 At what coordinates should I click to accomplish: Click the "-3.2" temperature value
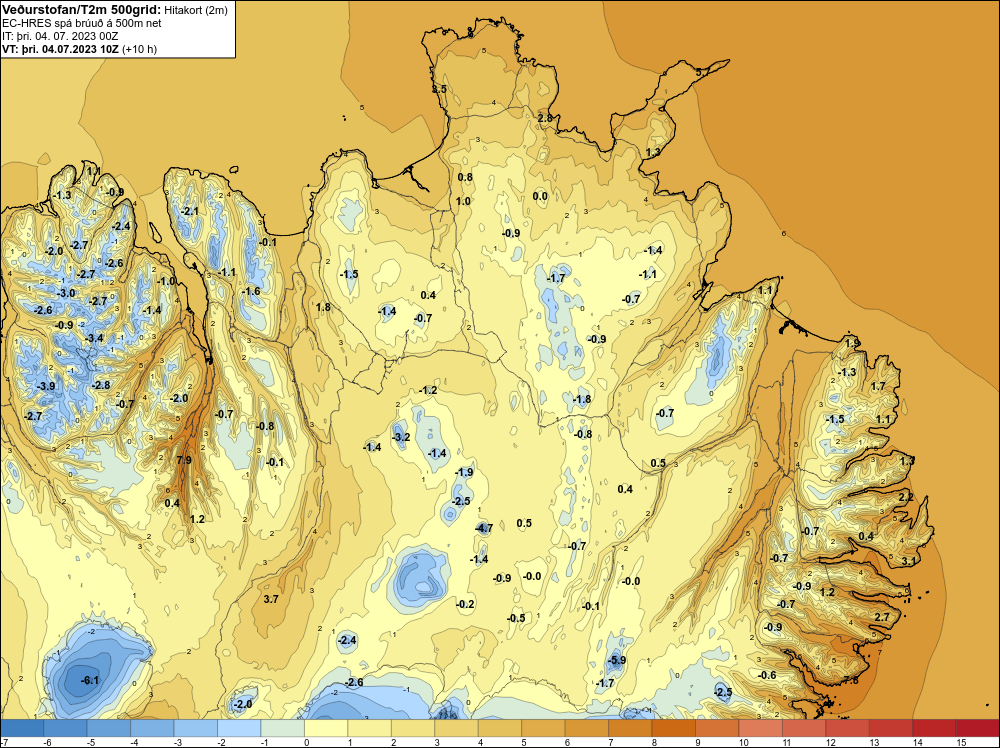point(401,437)
